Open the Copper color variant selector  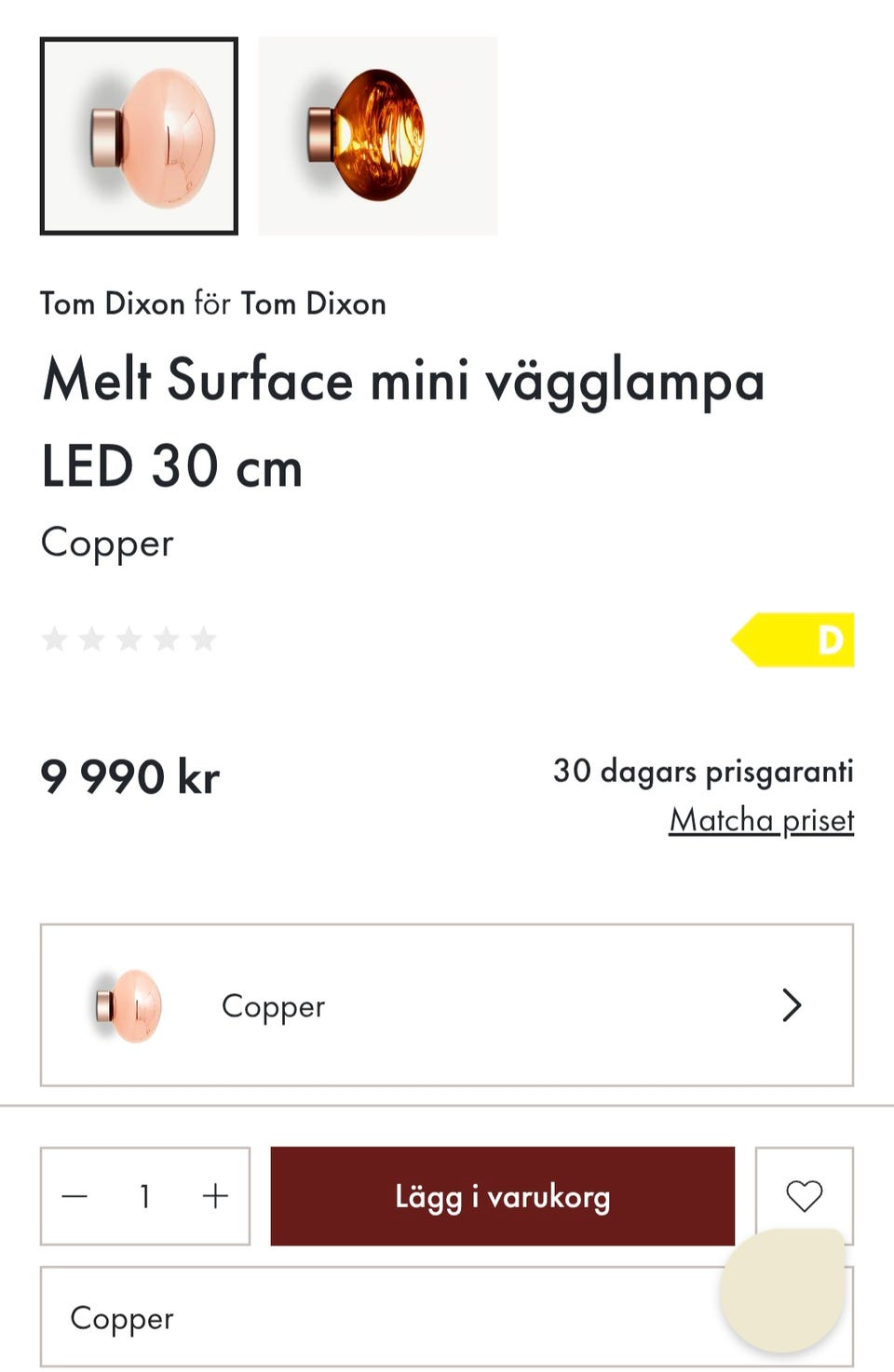[x=447, y=1005]
